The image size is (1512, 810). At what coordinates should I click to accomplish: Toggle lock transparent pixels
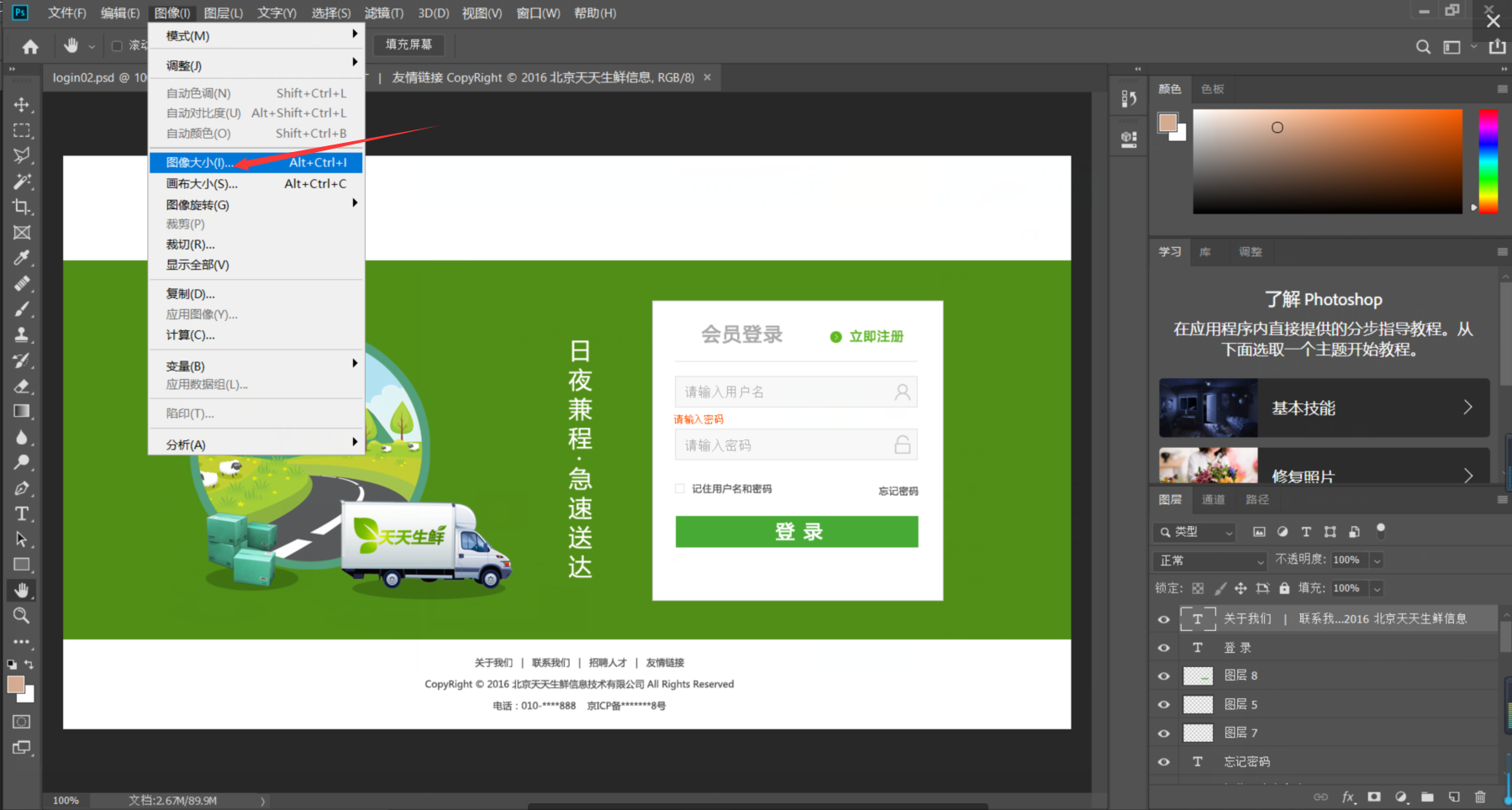point(1198,588)
